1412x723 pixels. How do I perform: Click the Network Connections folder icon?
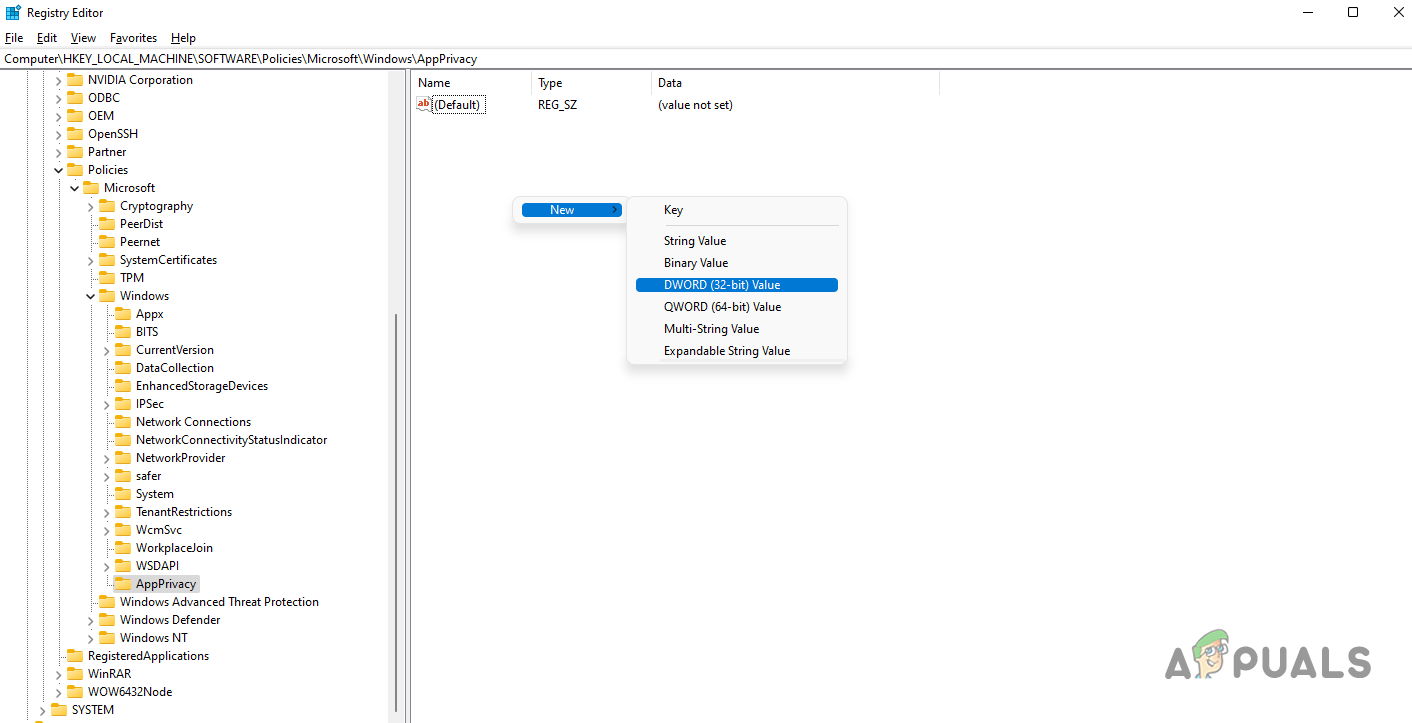tap(123, 422)
